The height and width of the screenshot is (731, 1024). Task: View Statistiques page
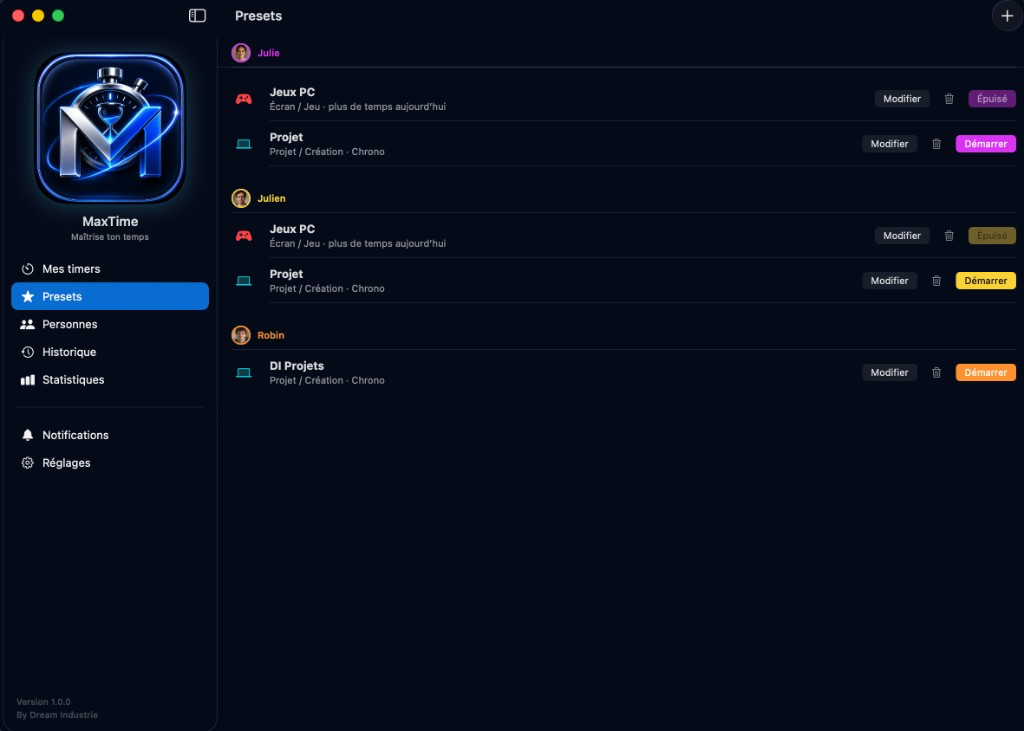pos(110,380)
